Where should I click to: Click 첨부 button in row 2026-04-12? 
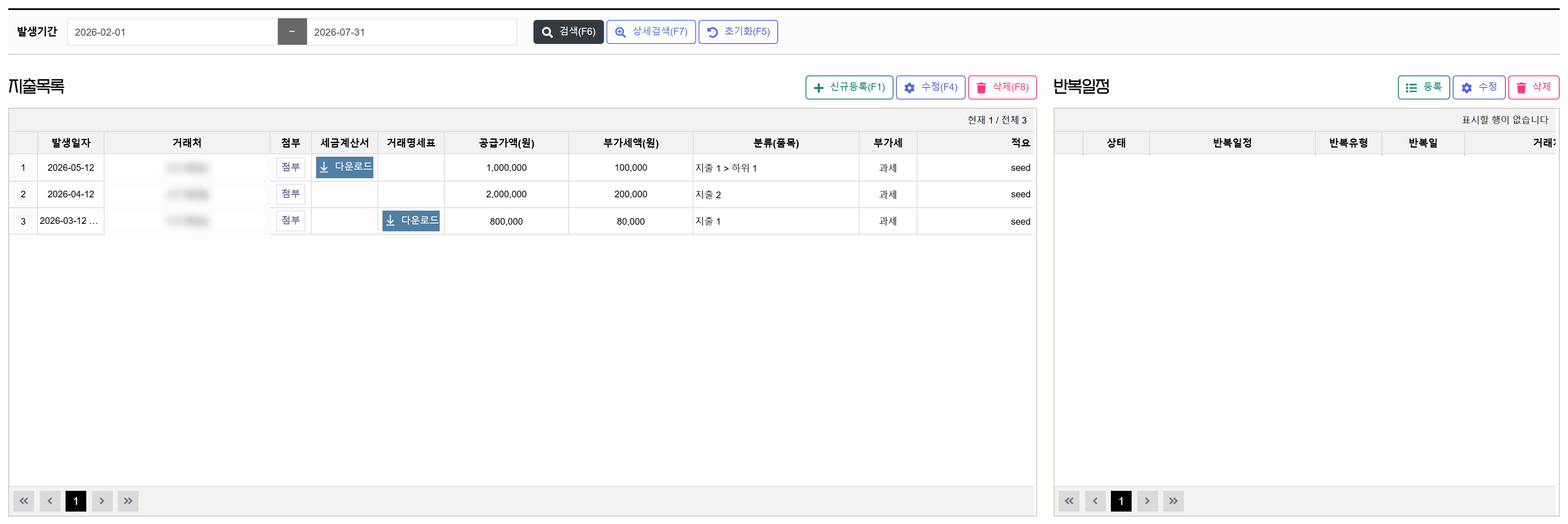tap(290, 194)
